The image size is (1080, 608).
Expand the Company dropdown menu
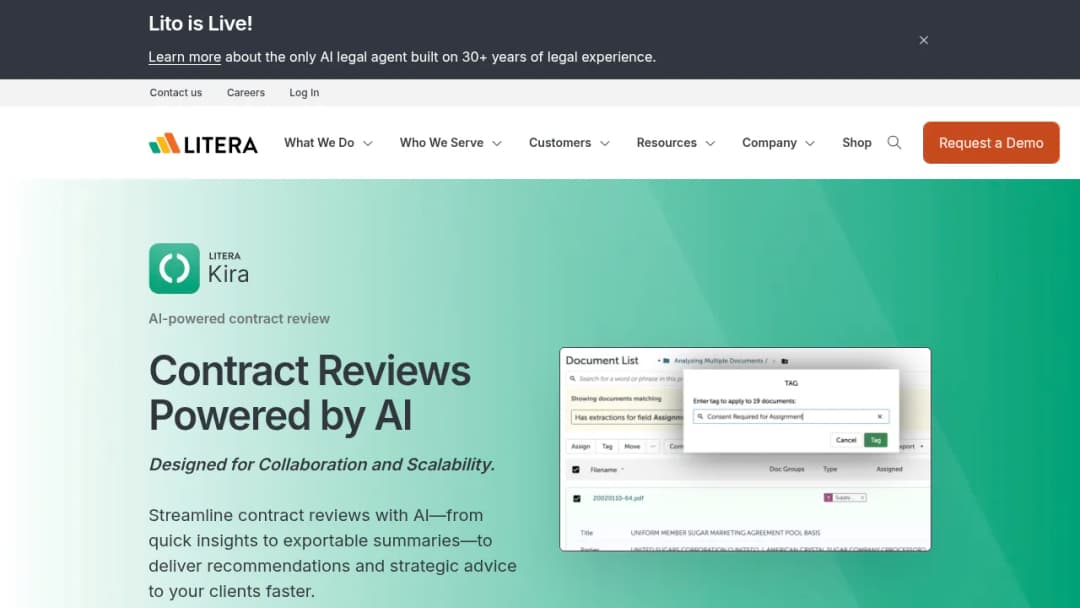tap(778, 143)
